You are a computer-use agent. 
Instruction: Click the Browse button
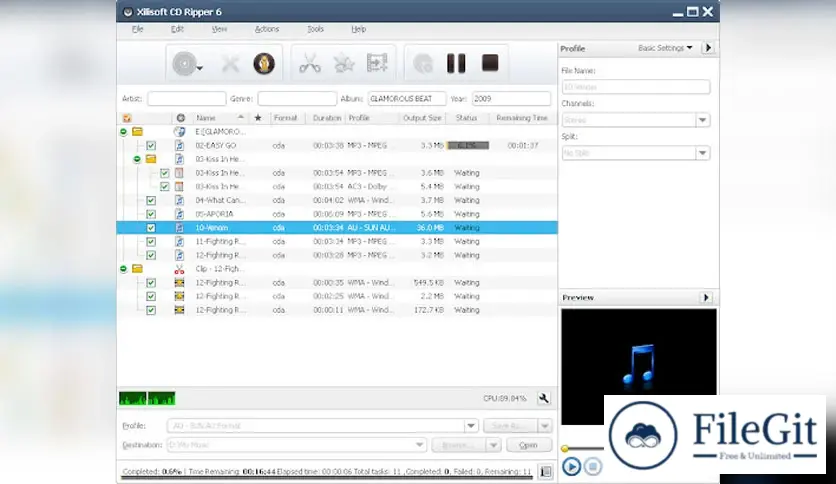tap(459, 445)
